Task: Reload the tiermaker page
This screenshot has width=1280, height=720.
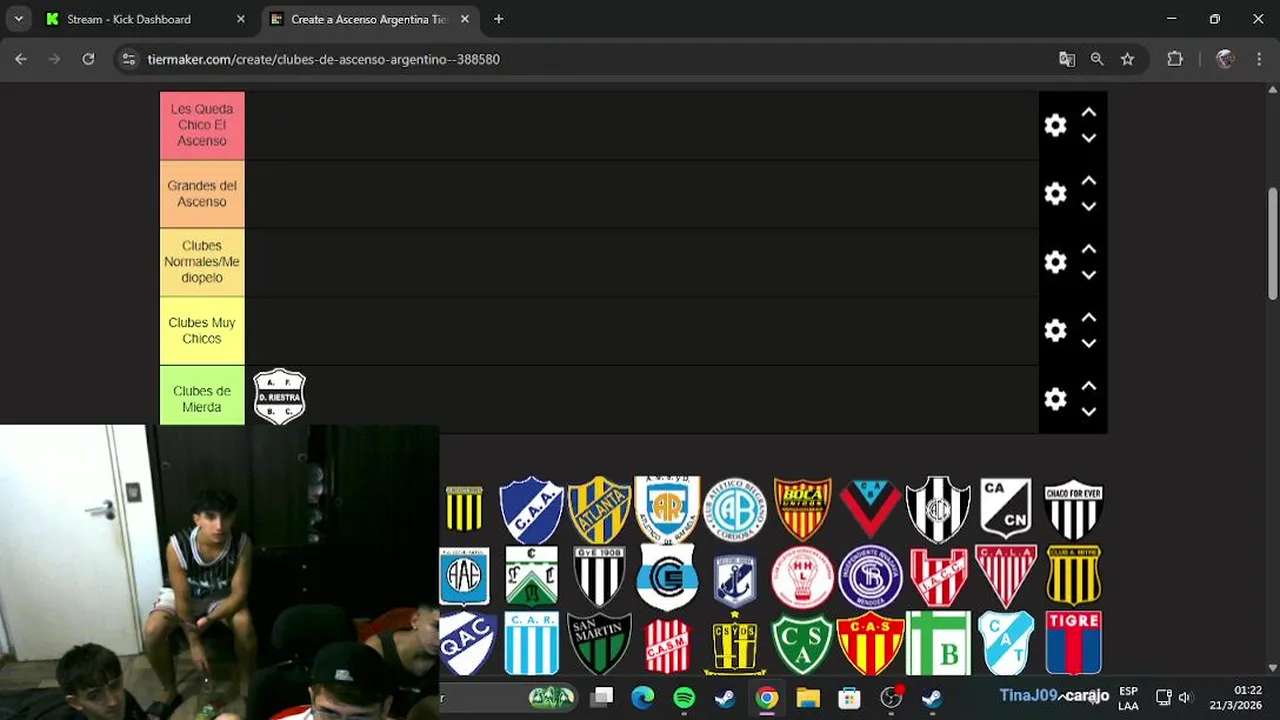Action: coord(88,59)
